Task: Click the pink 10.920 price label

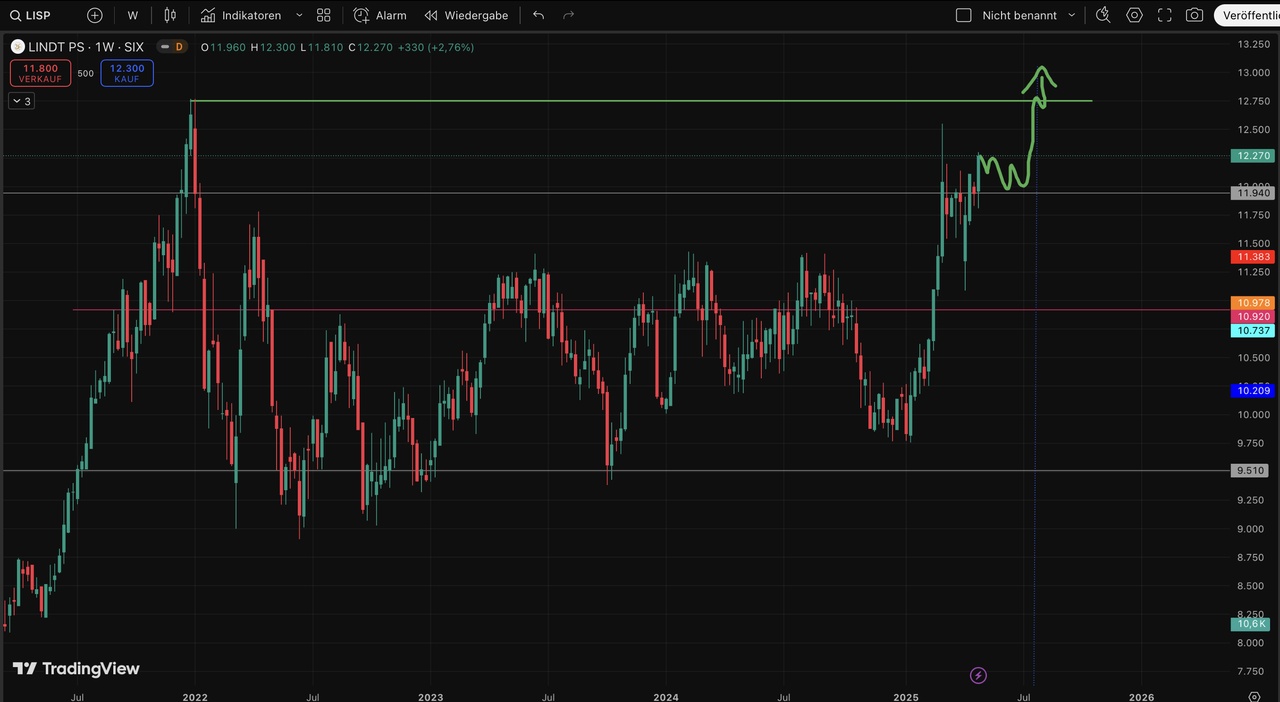Action: [x=1254, y=316]
